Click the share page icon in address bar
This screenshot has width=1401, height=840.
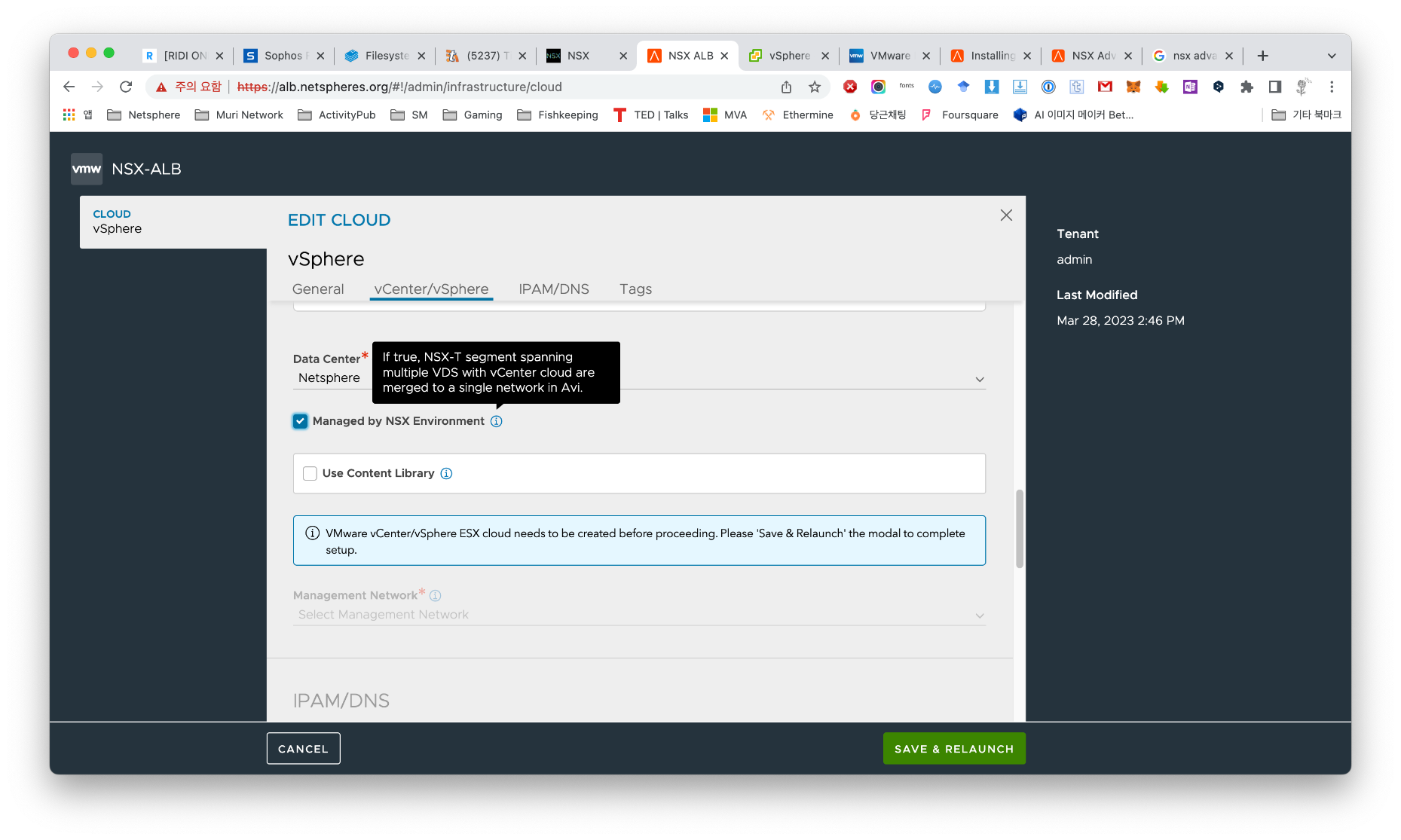point(786,87)
